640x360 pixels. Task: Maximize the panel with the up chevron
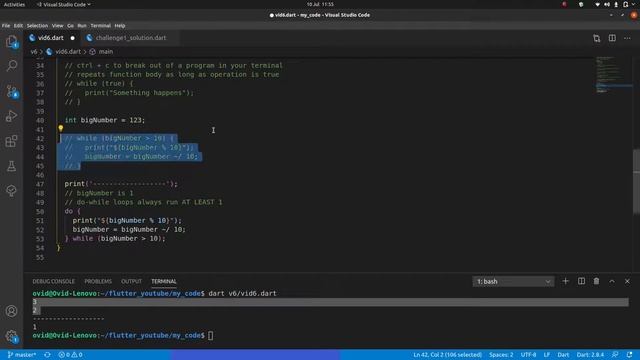pos(612,281)
